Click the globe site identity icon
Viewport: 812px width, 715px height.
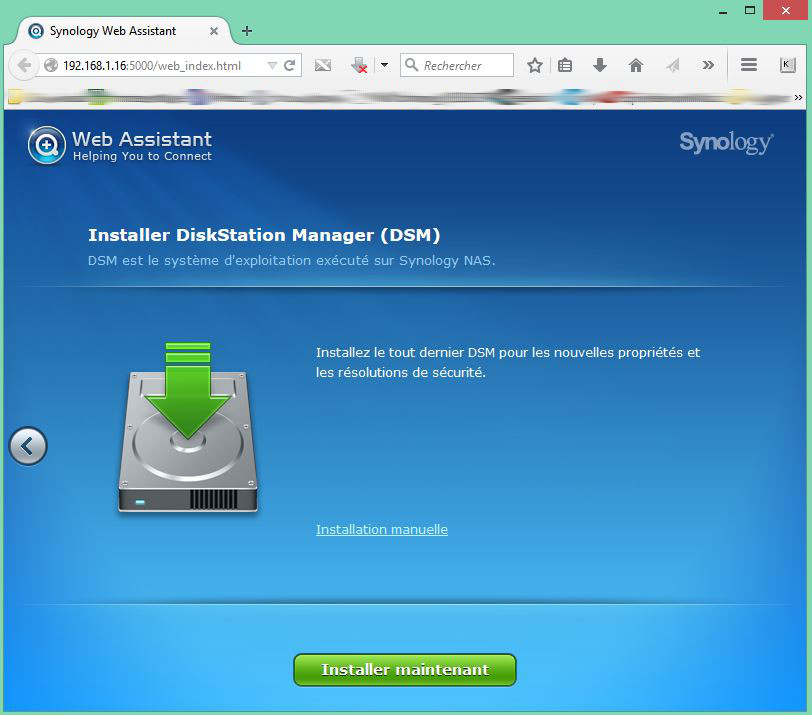(x=51, y=65)
